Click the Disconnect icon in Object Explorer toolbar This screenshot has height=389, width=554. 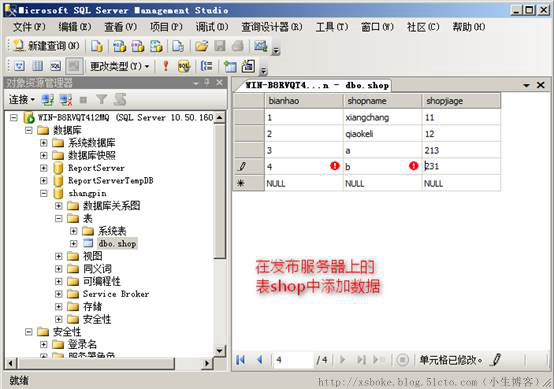pyautogui.click(x=66, y=100)
